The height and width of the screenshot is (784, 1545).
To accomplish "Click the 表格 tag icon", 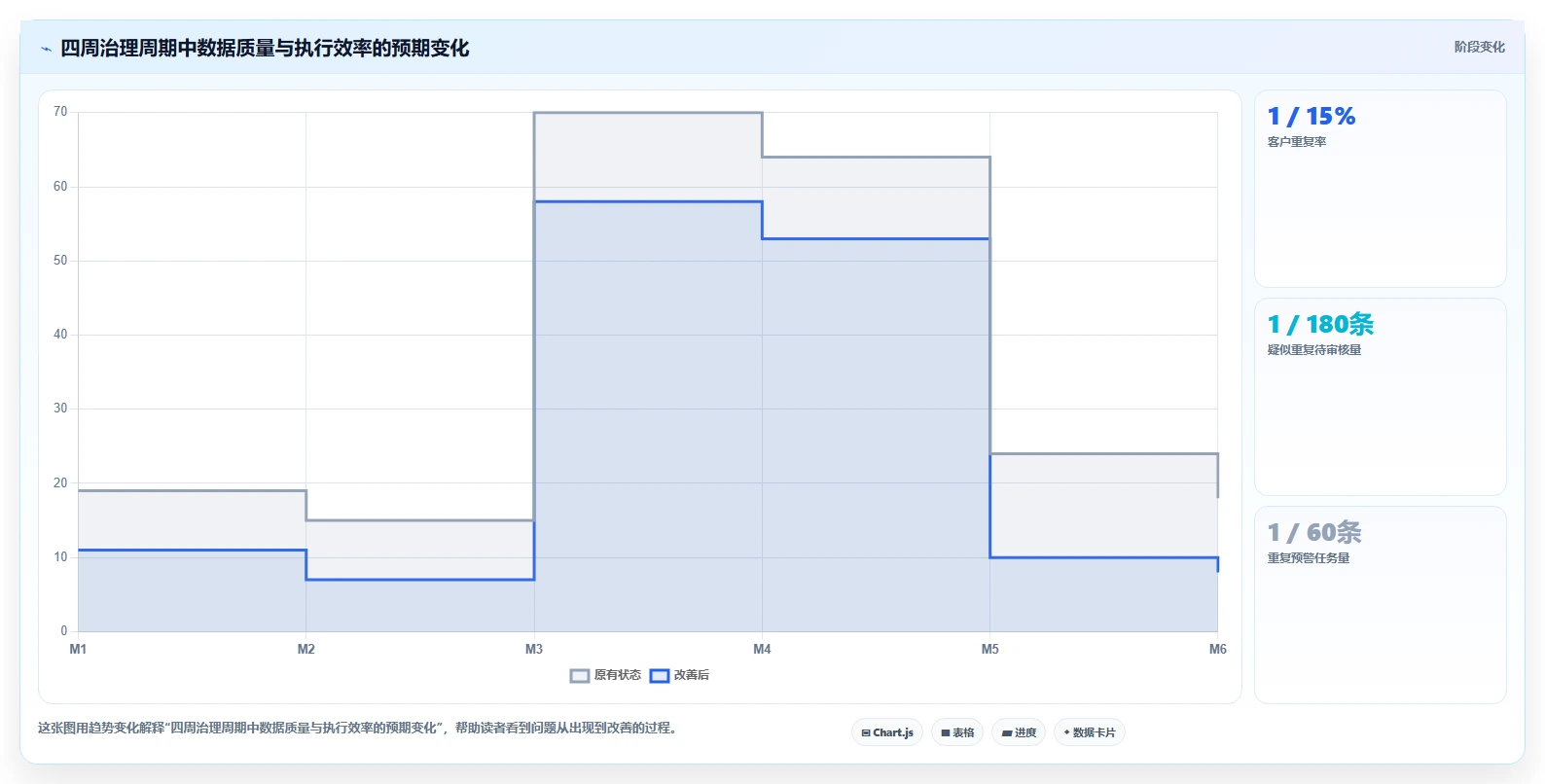I will point(946,733).
